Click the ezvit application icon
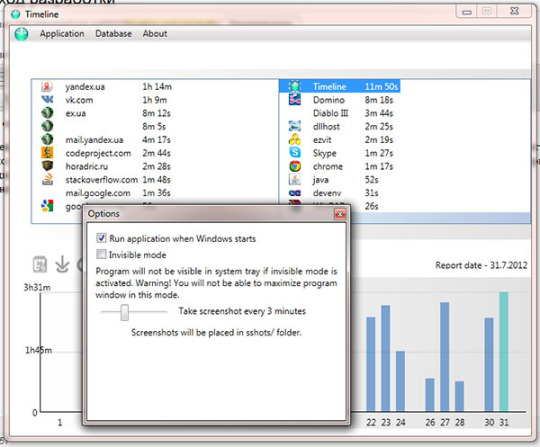This screenshot has height=447, width=540. (x=295, y=139)
